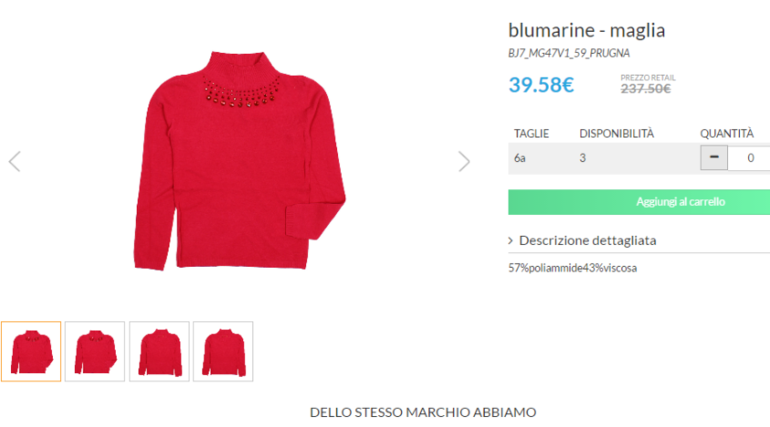Expand the Descrizione dettagliata section
Image resolution: width=770 pixels, height=427 pixels.
pyautogui.click(x=587, y=240)
